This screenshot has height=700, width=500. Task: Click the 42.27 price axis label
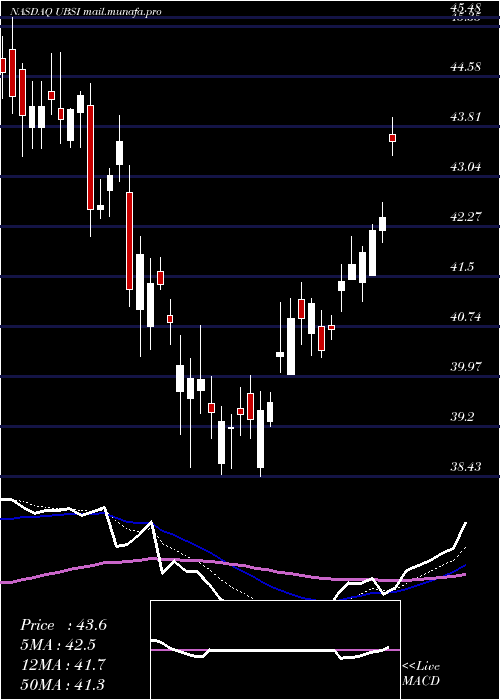coord(466,217)
